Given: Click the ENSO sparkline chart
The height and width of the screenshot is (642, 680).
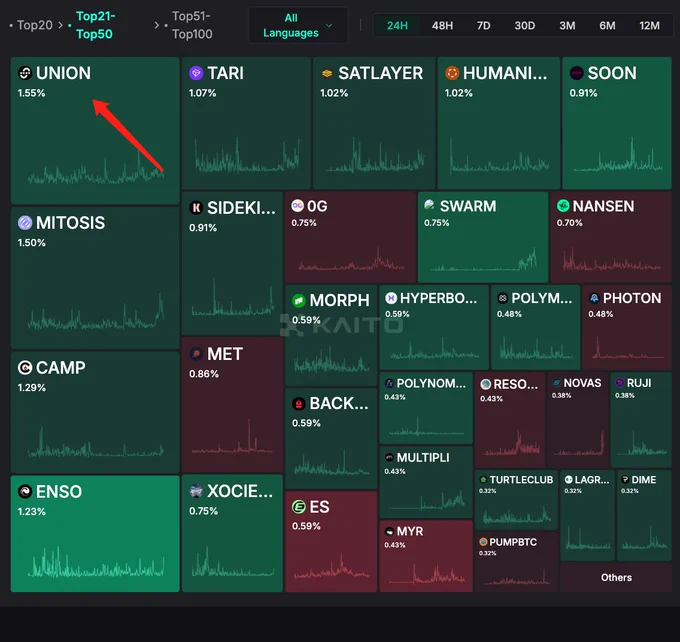Looking at the screenshot, I should [96, 563].
